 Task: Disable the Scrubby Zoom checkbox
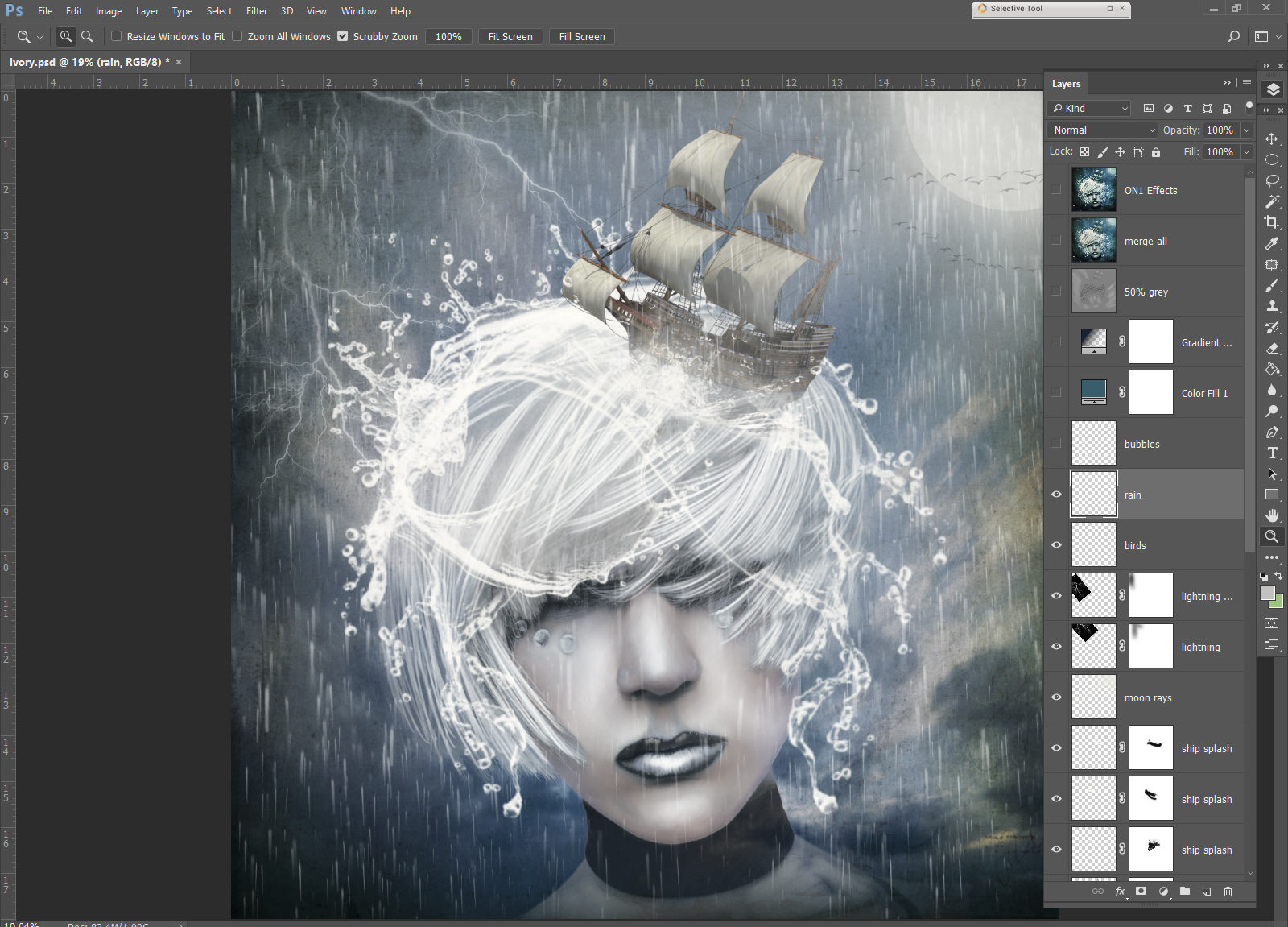point(343,36)
